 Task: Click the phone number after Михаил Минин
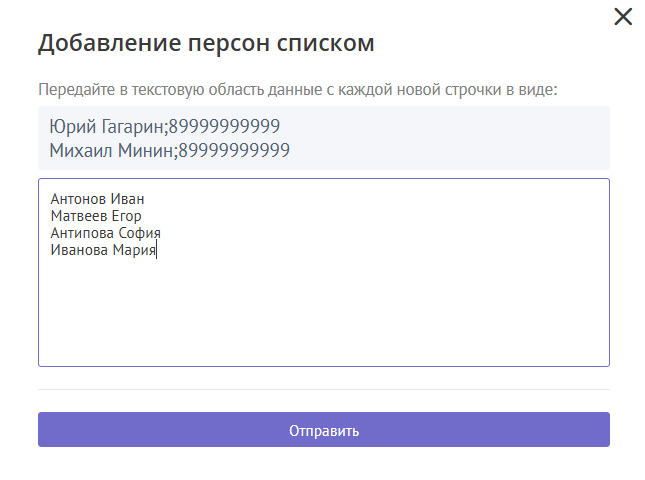[x=234, y=150]
